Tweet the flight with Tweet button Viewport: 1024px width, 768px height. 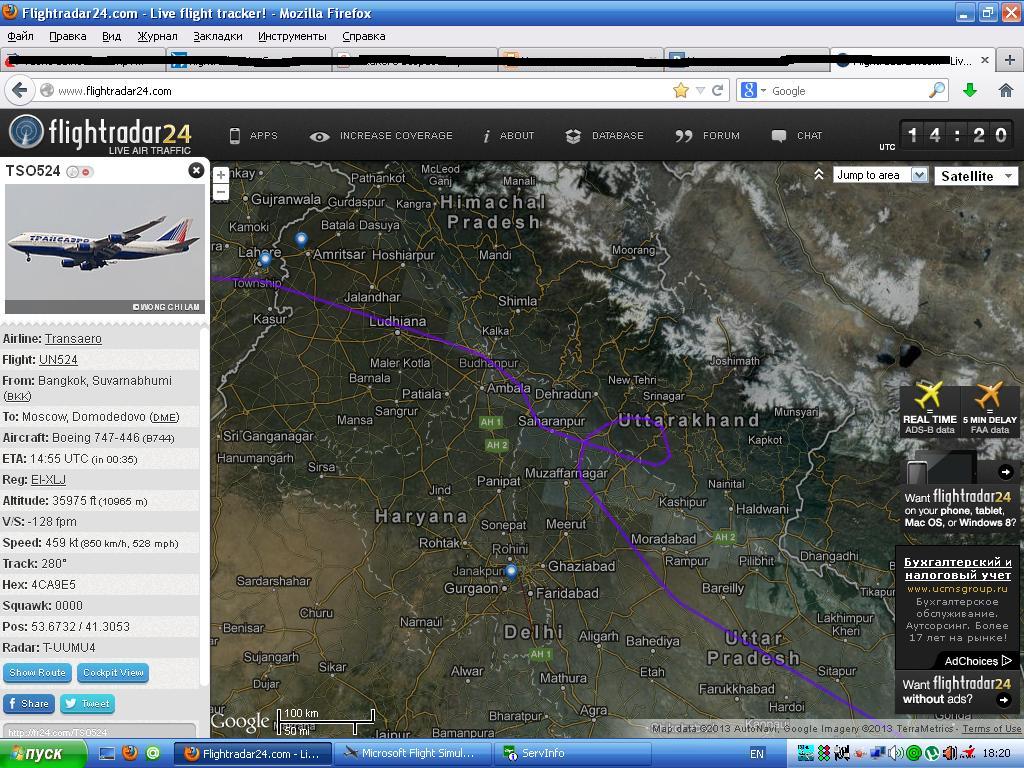[x=88, y=703]
